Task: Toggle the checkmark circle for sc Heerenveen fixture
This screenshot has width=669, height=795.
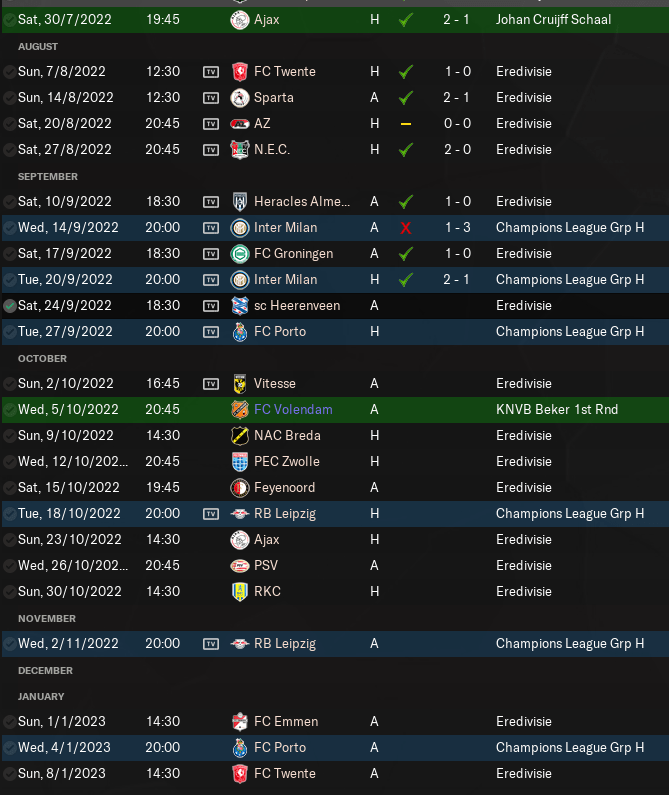Action: click(10, 306)
